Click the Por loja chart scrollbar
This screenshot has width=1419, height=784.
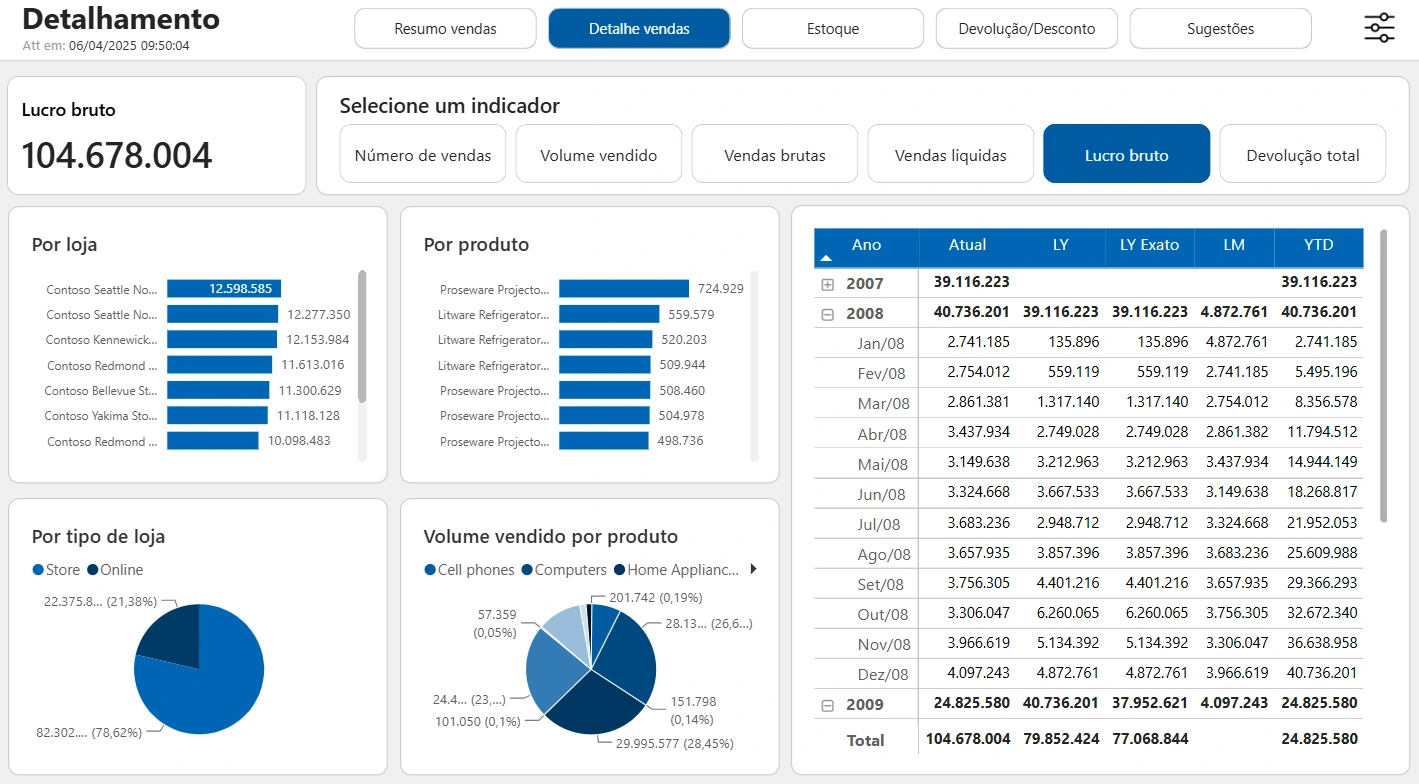(x=362, y=337)
